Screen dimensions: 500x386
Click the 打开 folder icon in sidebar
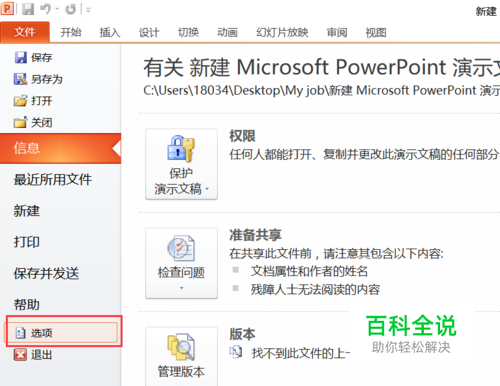[x=20, y=101]
